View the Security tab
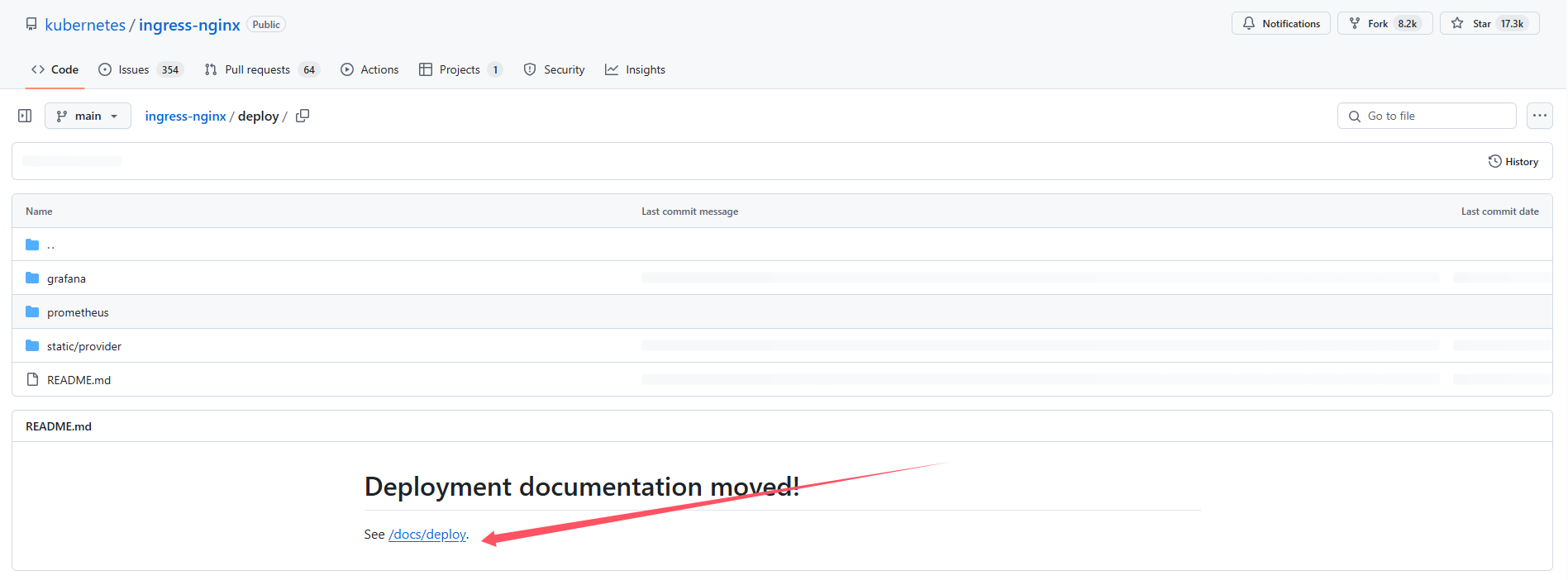The width and height of the screenshot is (1568, 580). 554,69
